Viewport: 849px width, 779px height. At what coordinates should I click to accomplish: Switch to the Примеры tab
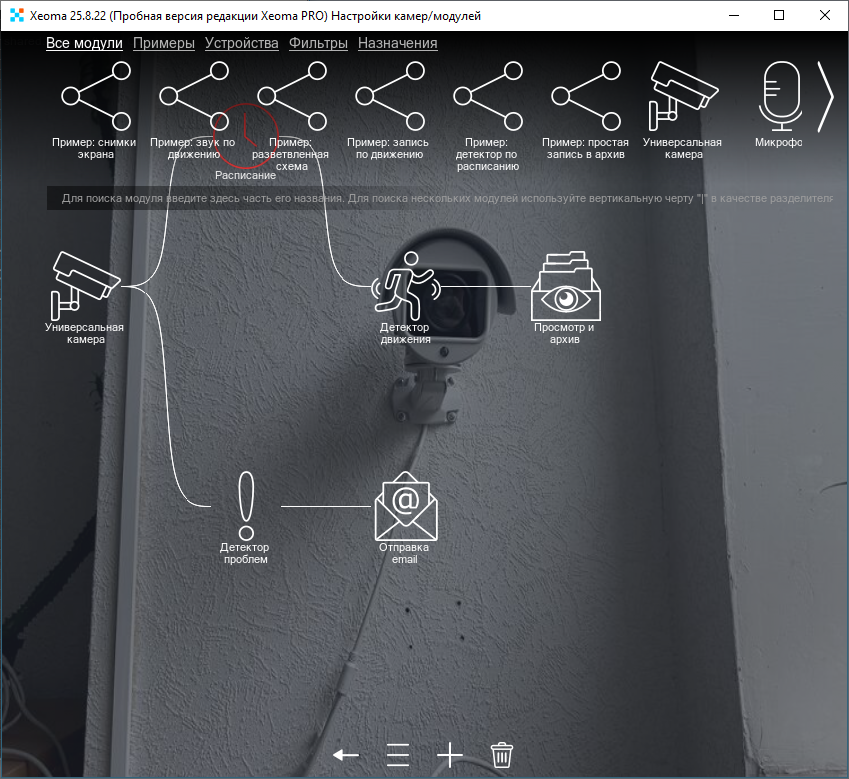point(163,43)
